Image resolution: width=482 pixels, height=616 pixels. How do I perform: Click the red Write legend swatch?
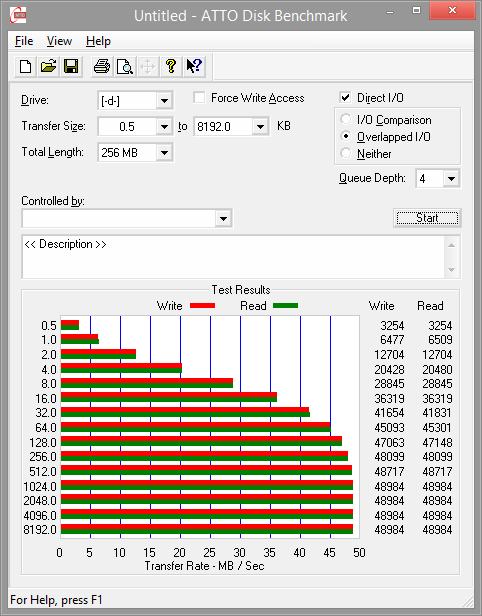point(203,305)
